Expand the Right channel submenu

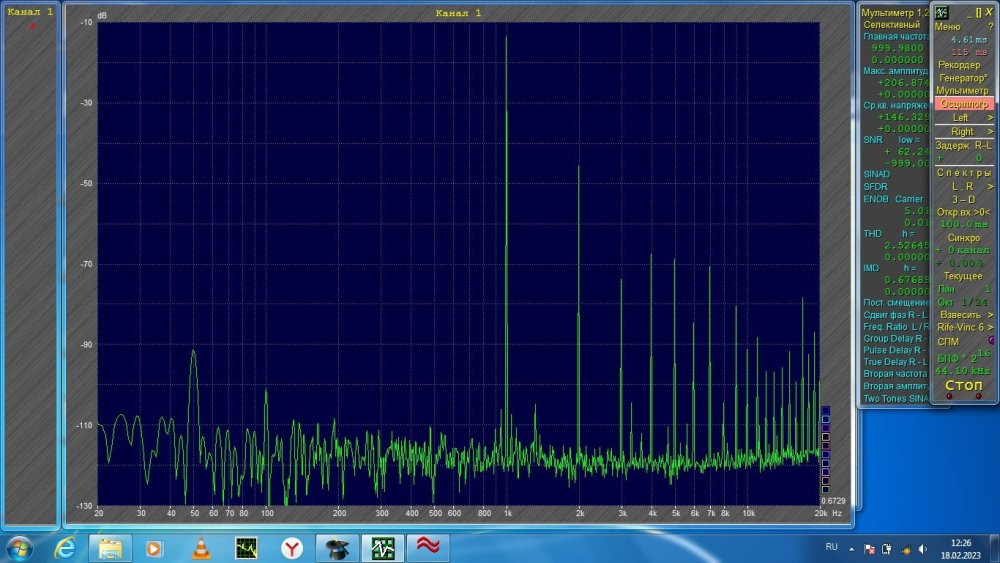964,132
